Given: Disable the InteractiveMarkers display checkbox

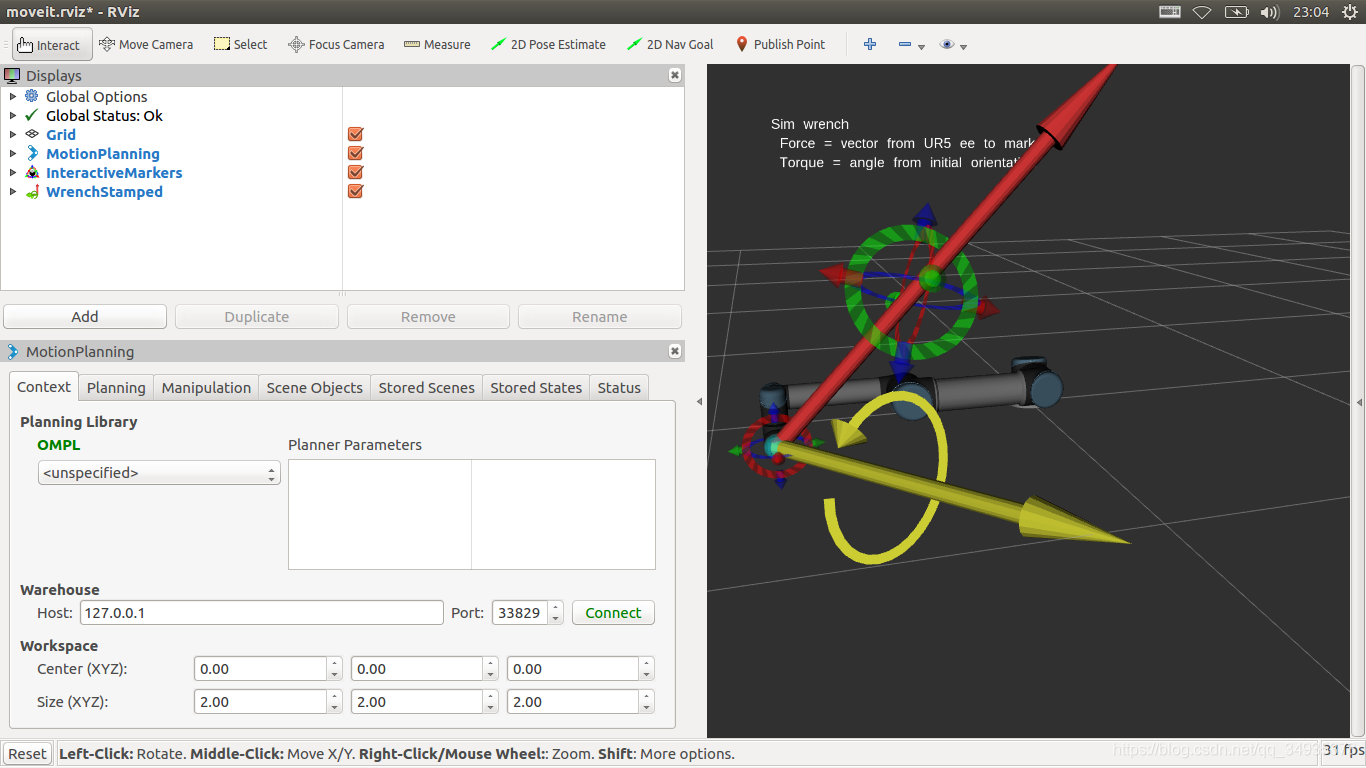Looking at the screenshot, I should point(355,172).
